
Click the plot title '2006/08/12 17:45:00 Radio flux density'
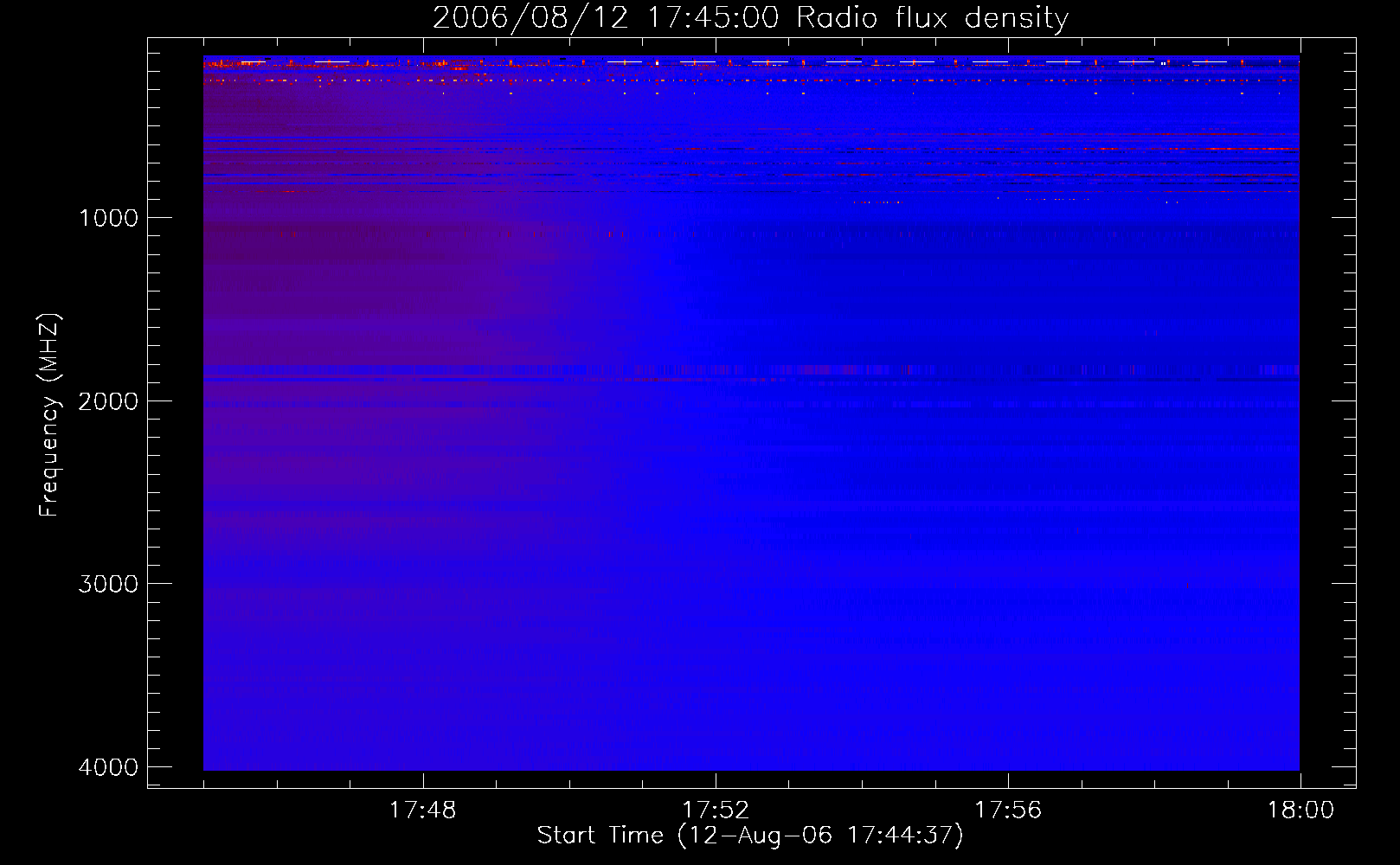[750, 17]
